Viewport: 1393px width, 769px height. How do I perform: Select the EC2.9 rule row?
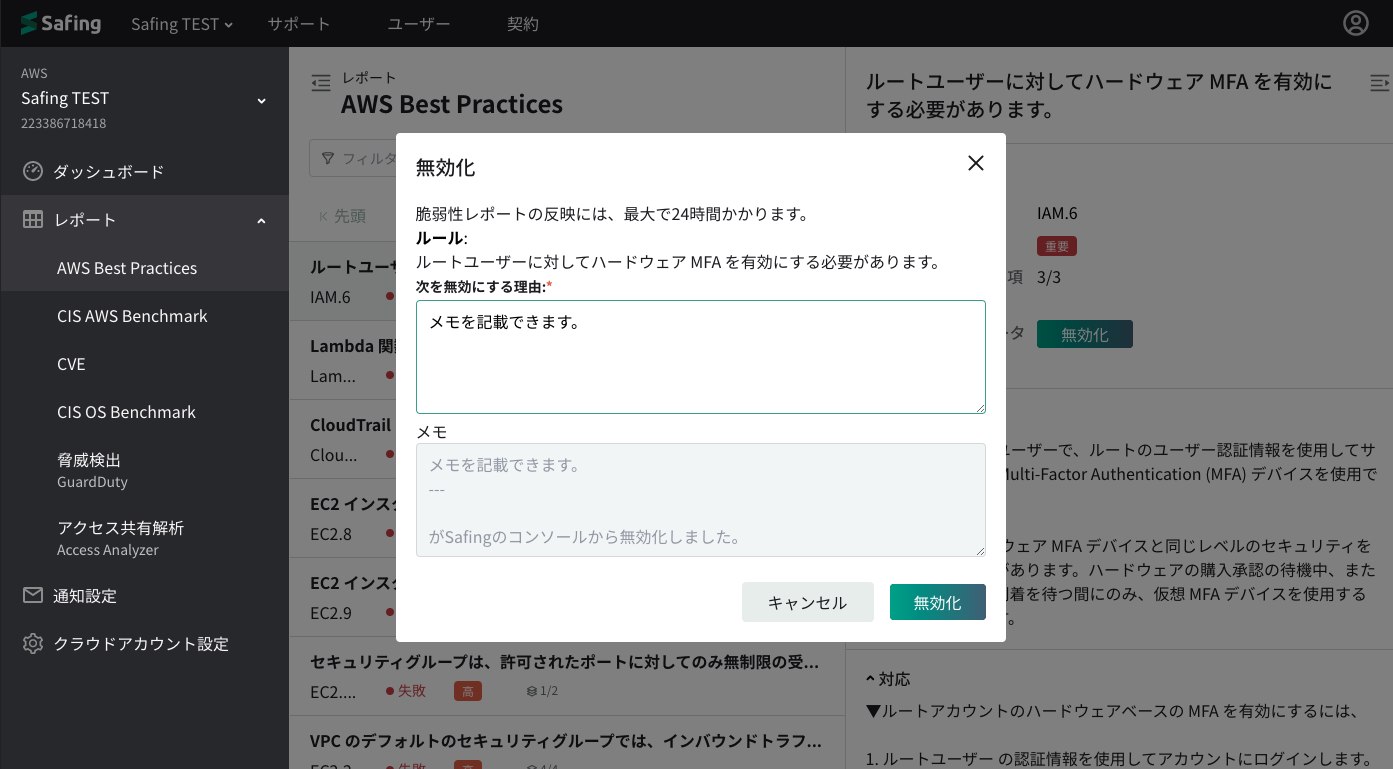click(x=343, y=597)
